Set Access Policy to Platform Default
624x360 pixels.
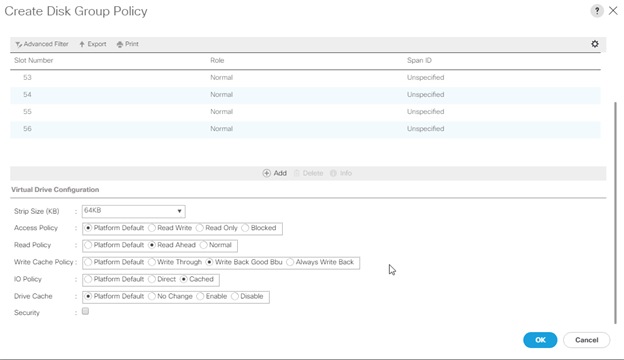click(88, 228)
